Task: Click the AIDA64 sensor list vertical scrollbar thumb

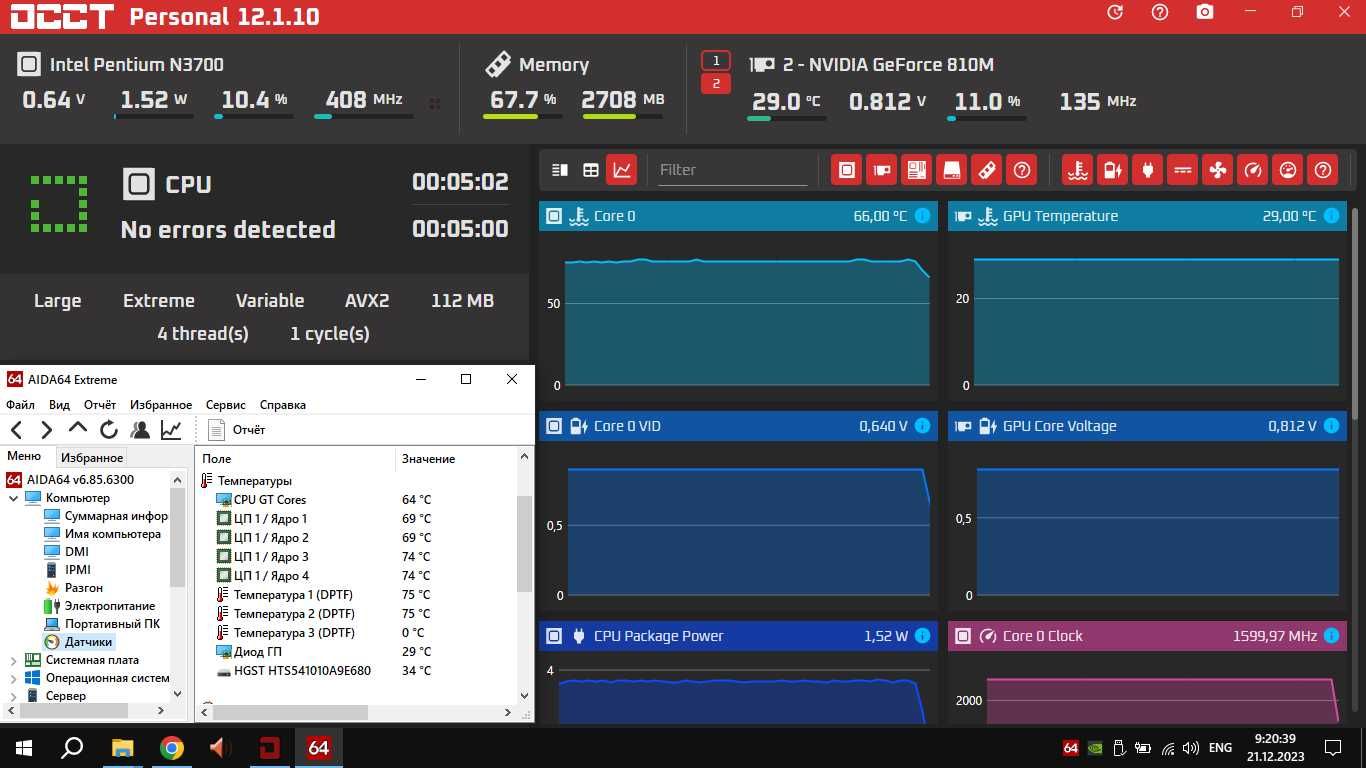Action: (x=525, y=543)
